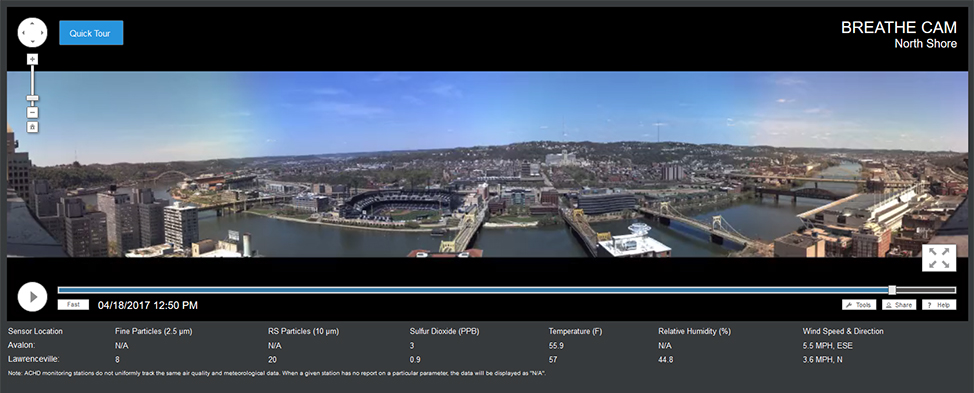The height and width of the screenshot is (393, 974).
Task: Click Lawrenceville's sulfur dioxide value 0.9
Action: click(415, 359)
